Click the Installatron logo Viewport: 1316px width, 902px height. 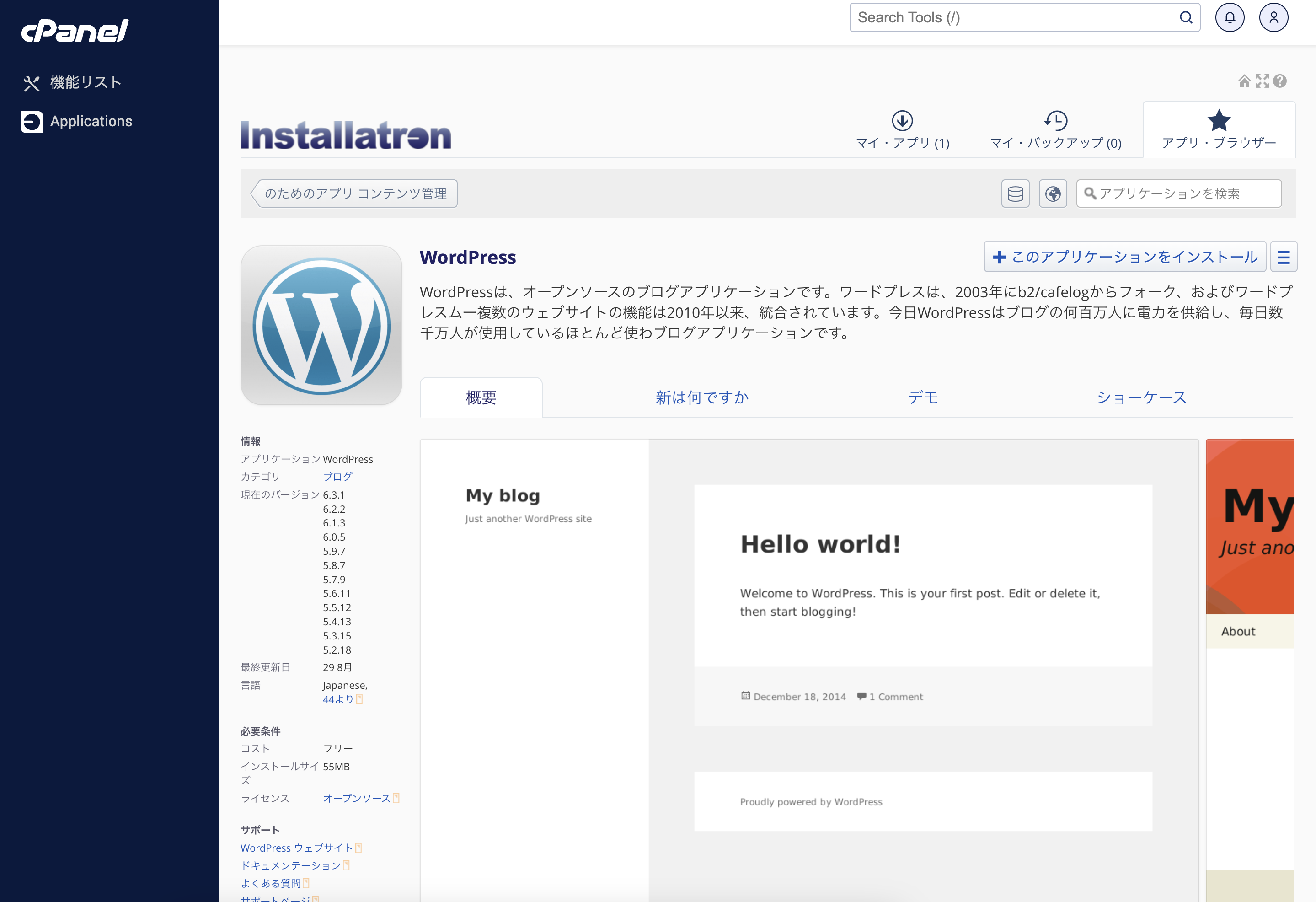pos(345,135)
